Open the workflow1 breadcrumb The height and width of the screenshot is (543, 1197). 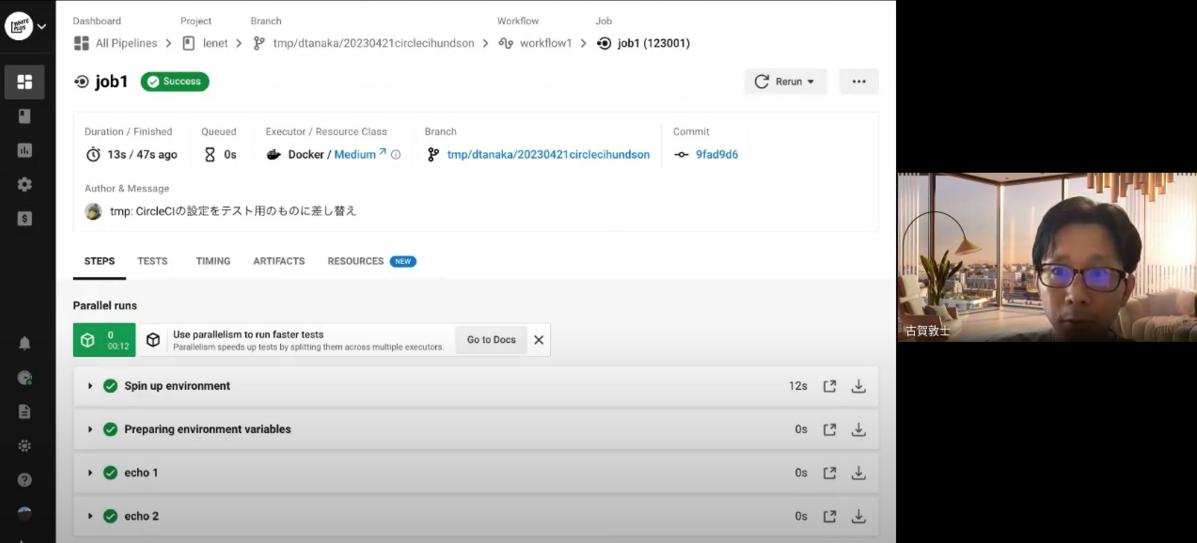(535, 44)
